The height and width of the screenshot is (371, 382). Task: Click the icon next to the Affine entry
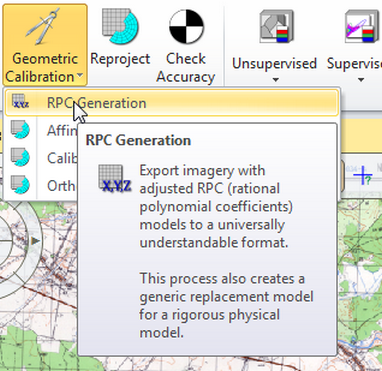(x=20, y=129)
